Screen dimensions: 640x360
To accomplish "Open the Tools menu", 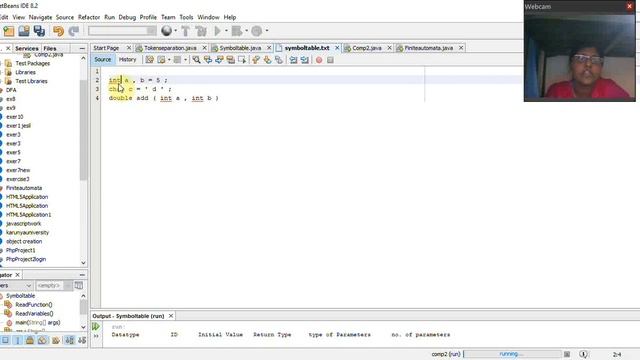I will tap(186, 17).
